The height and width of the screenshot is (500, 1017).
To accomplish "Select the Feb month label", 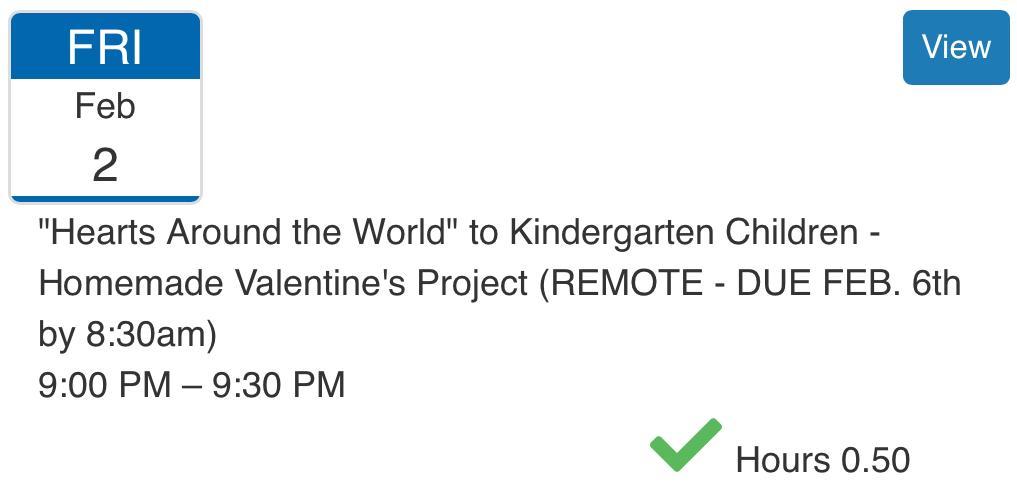I will pyautogui.click(x=105, y=106).
